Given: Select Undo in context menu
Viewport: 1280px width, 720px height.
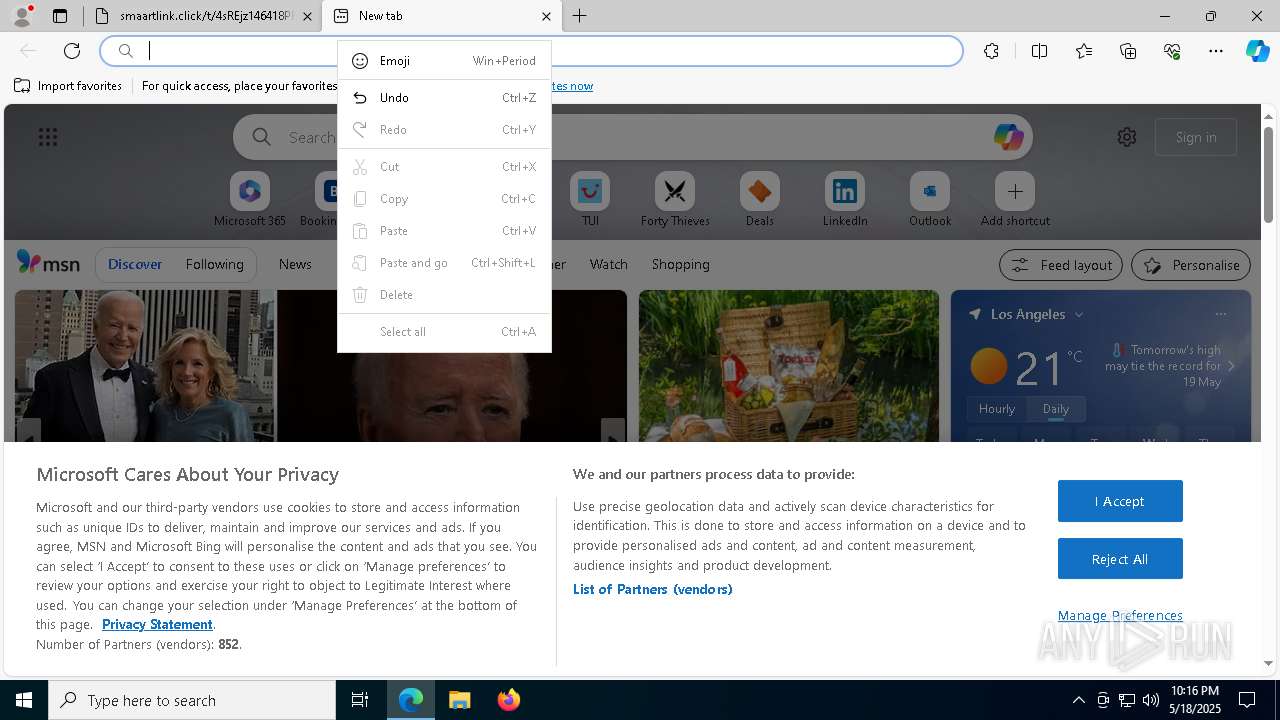Looking at the screenshot, I should coord(444,98).
